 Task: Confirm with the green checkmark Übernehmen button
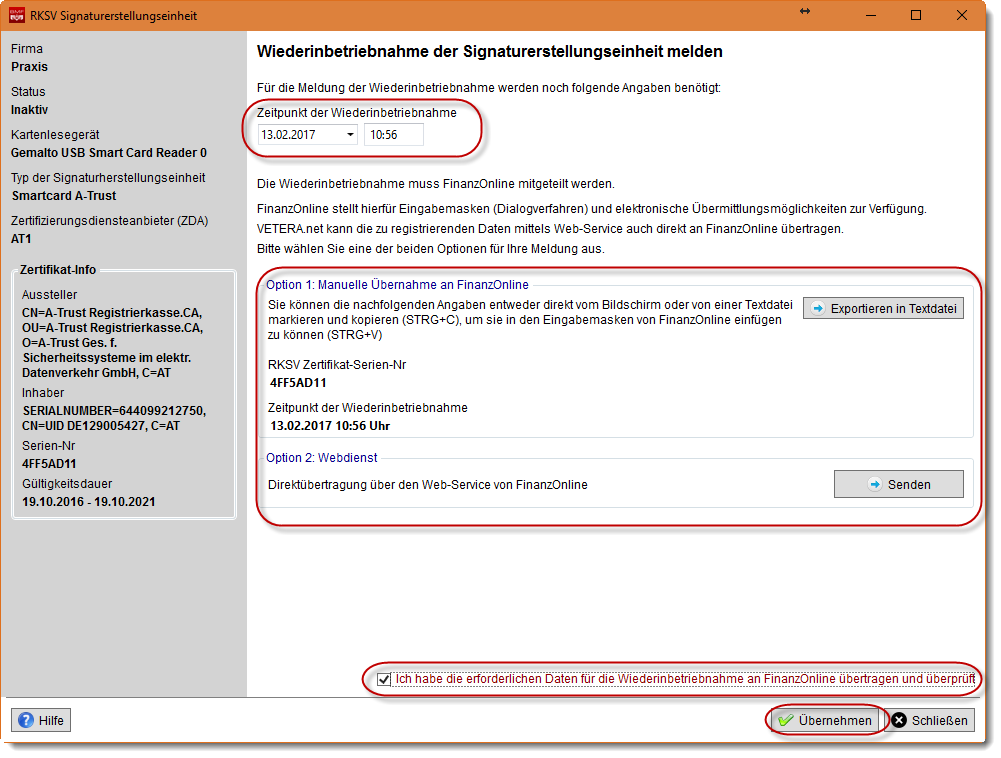(826, 720)
